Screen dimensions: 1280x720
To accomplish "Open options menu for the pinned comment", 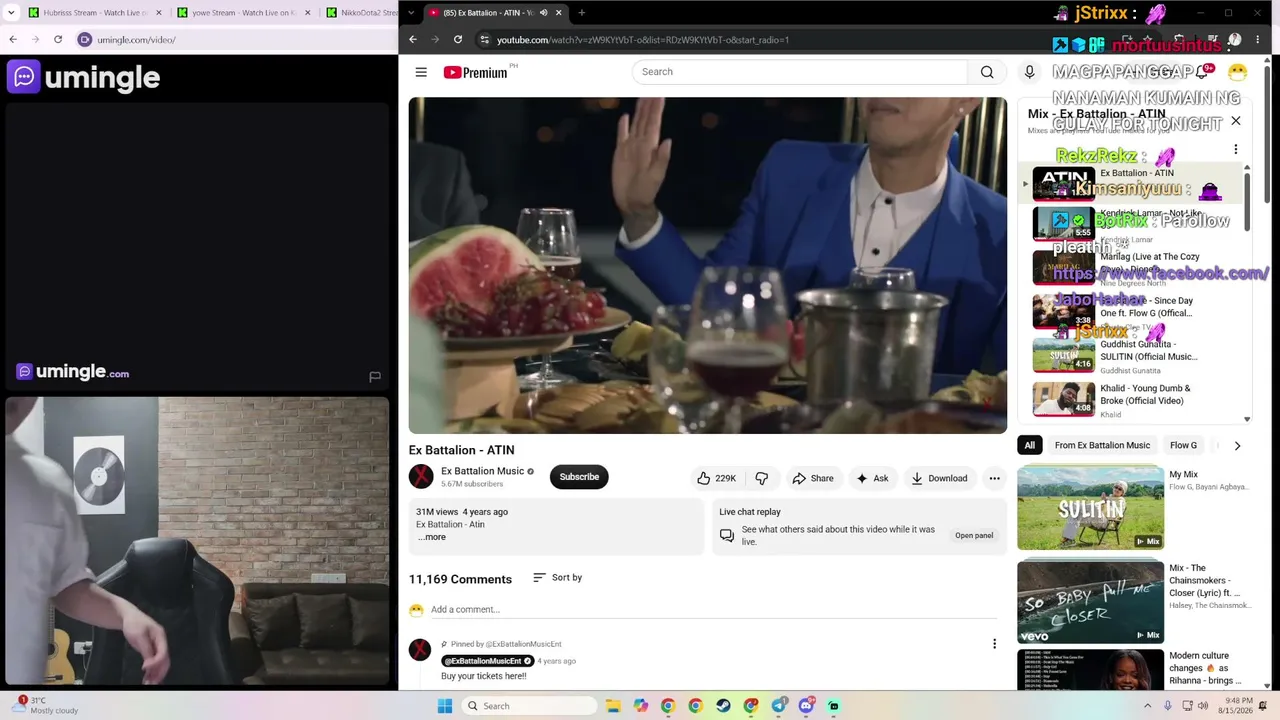I will tap(994, 644).
